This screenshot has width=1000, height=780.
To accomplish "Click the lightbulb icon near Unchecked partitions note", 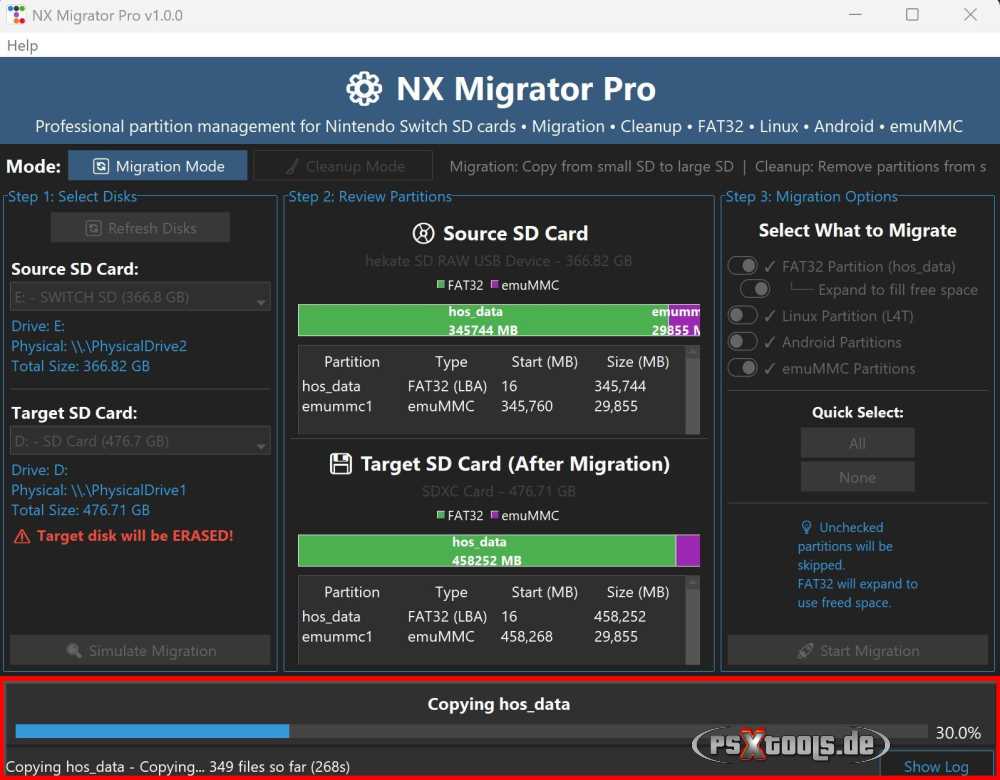I will pos(807,527).
